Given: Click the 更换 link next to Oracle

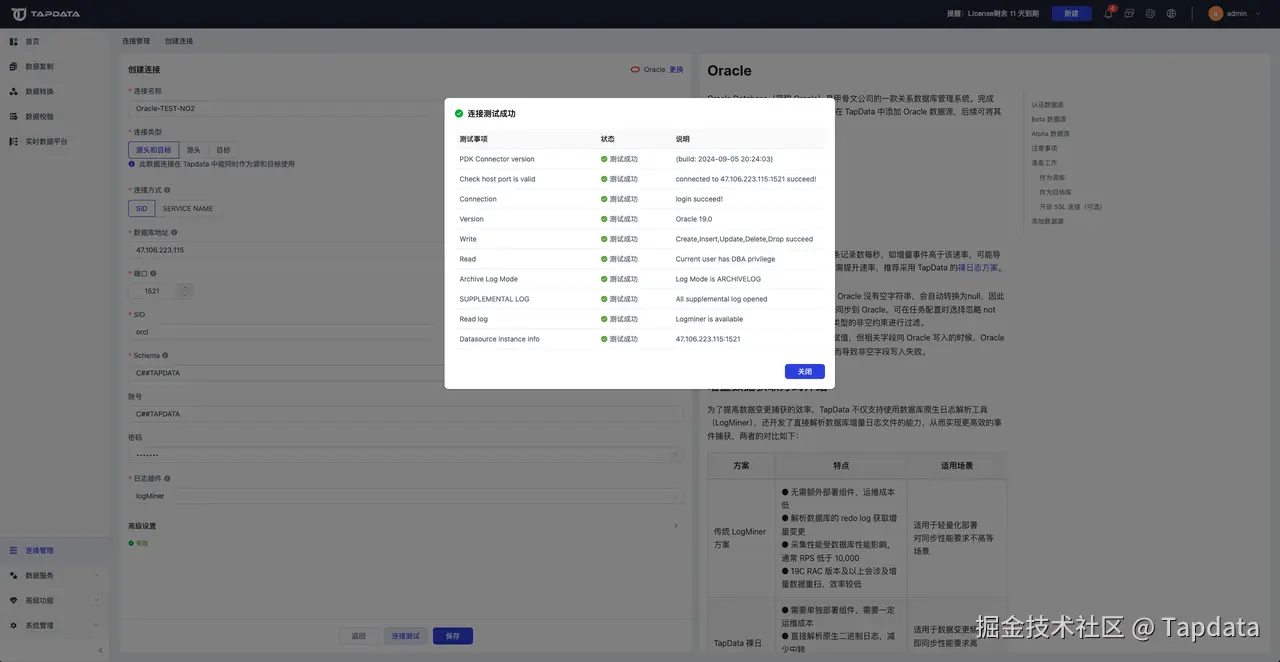Looking at the screenshot, I should (x=677, y=70).
